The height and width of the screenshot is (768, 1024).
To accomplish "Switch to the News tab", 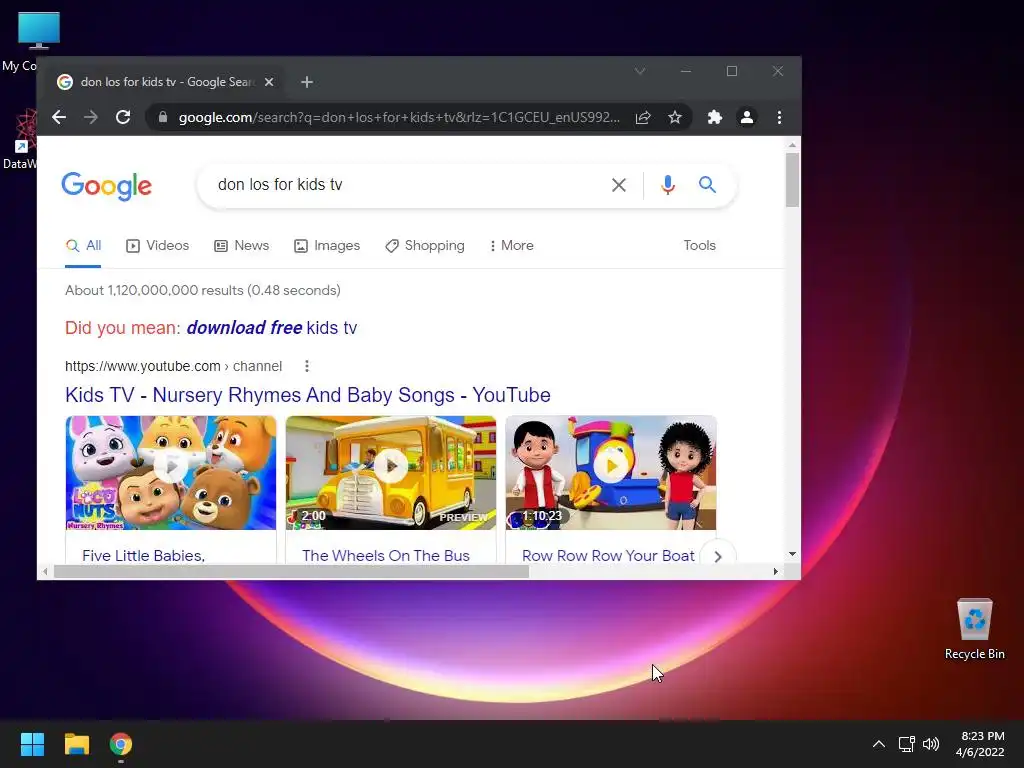I will point(242,246).
